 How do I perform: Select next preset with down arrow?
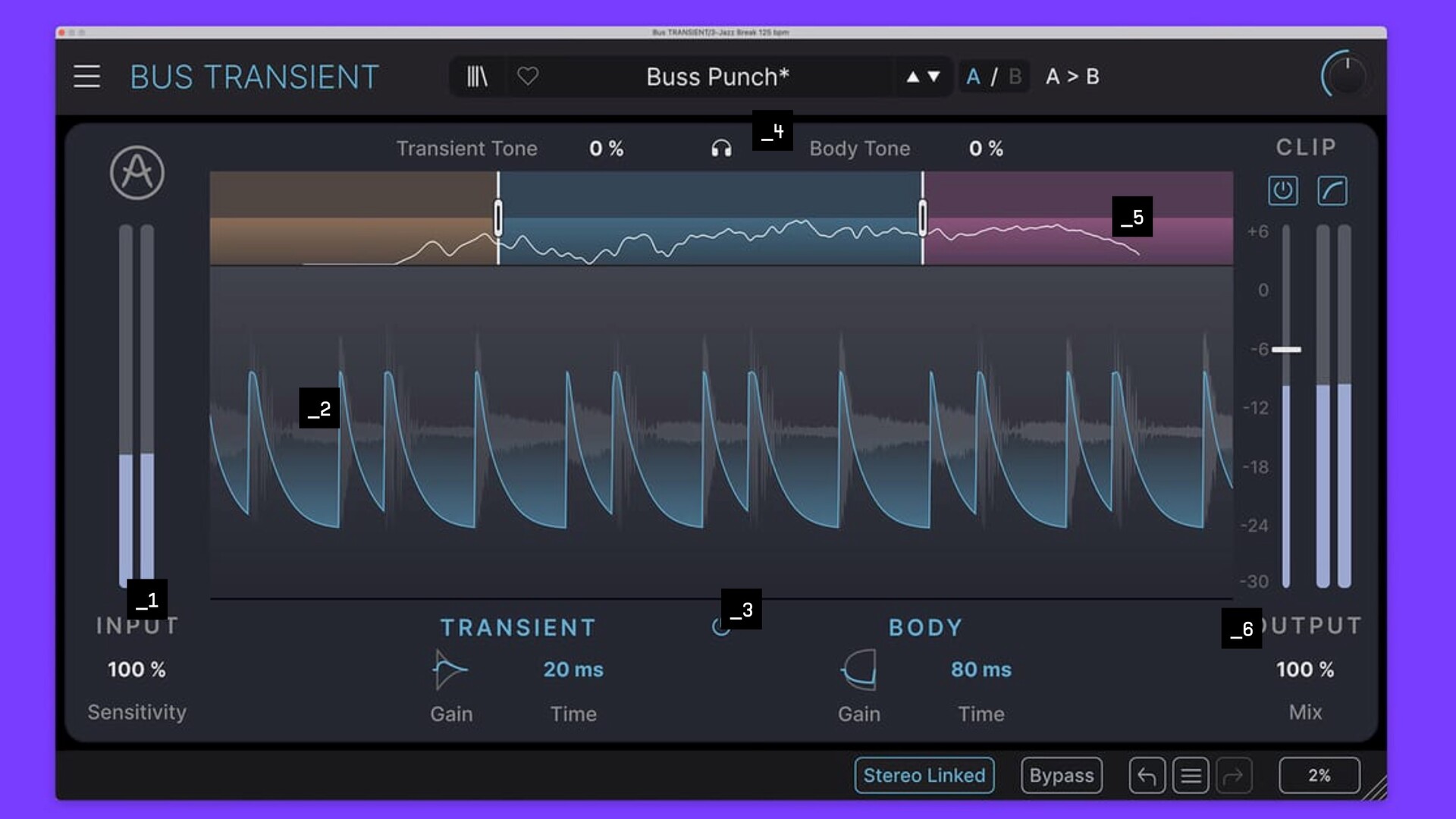point(934,77)
